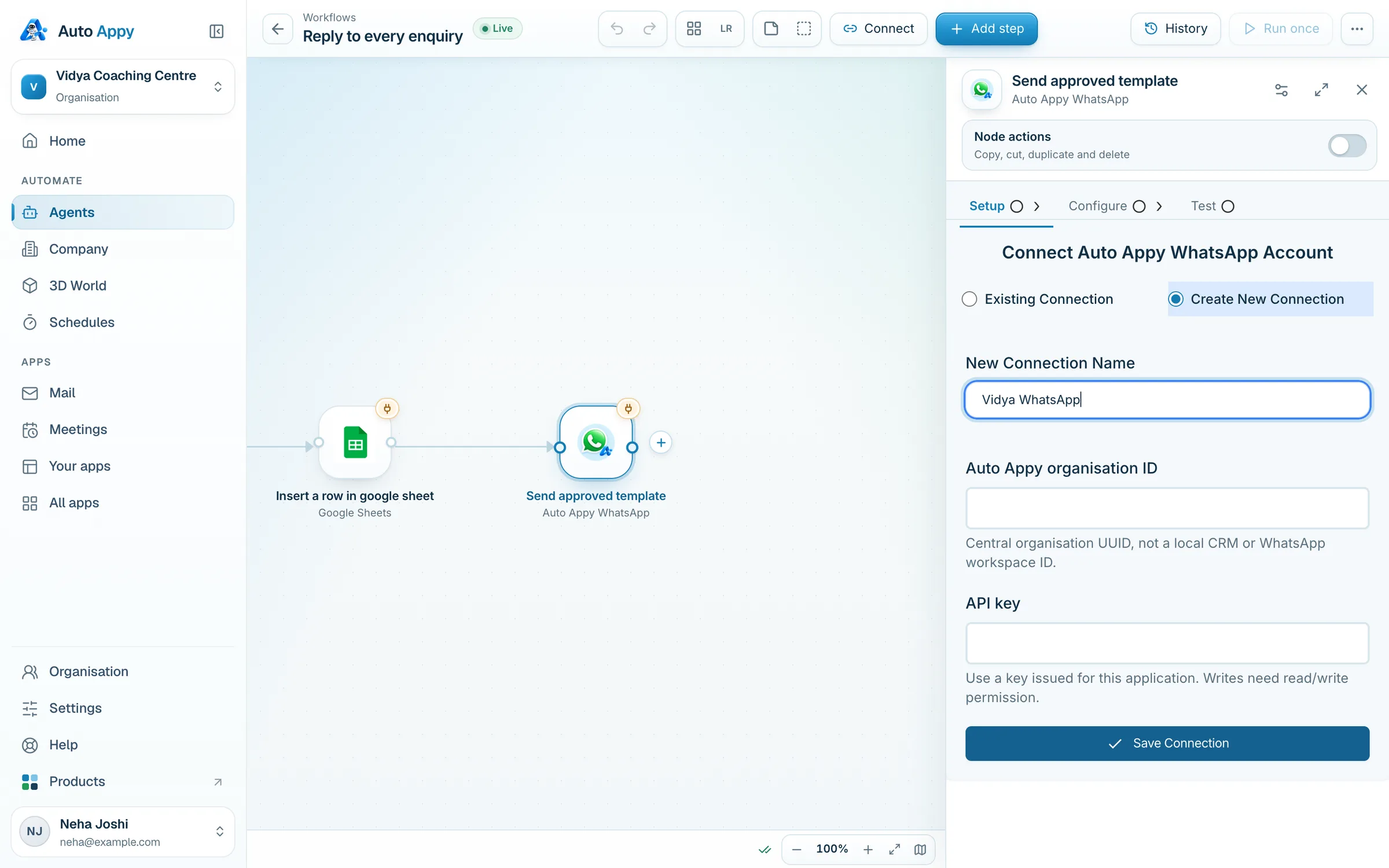Focus the Auto Appy organisation ID field
This screenshot has width=1389, height=868.
(1167, 508)
